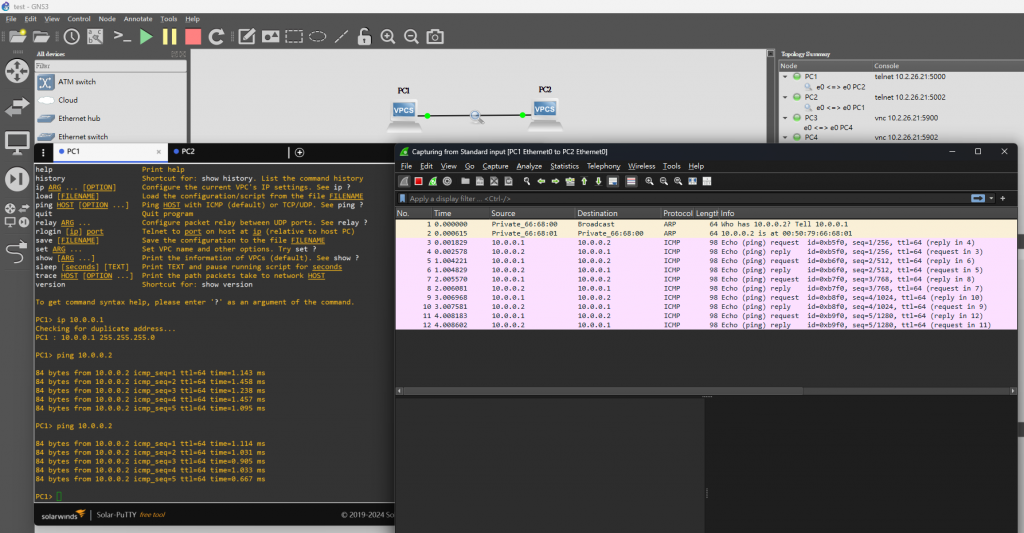The image size is (1024, 533).
Task: Close the PC1 terminal tab
Action: tap(158, 152)
